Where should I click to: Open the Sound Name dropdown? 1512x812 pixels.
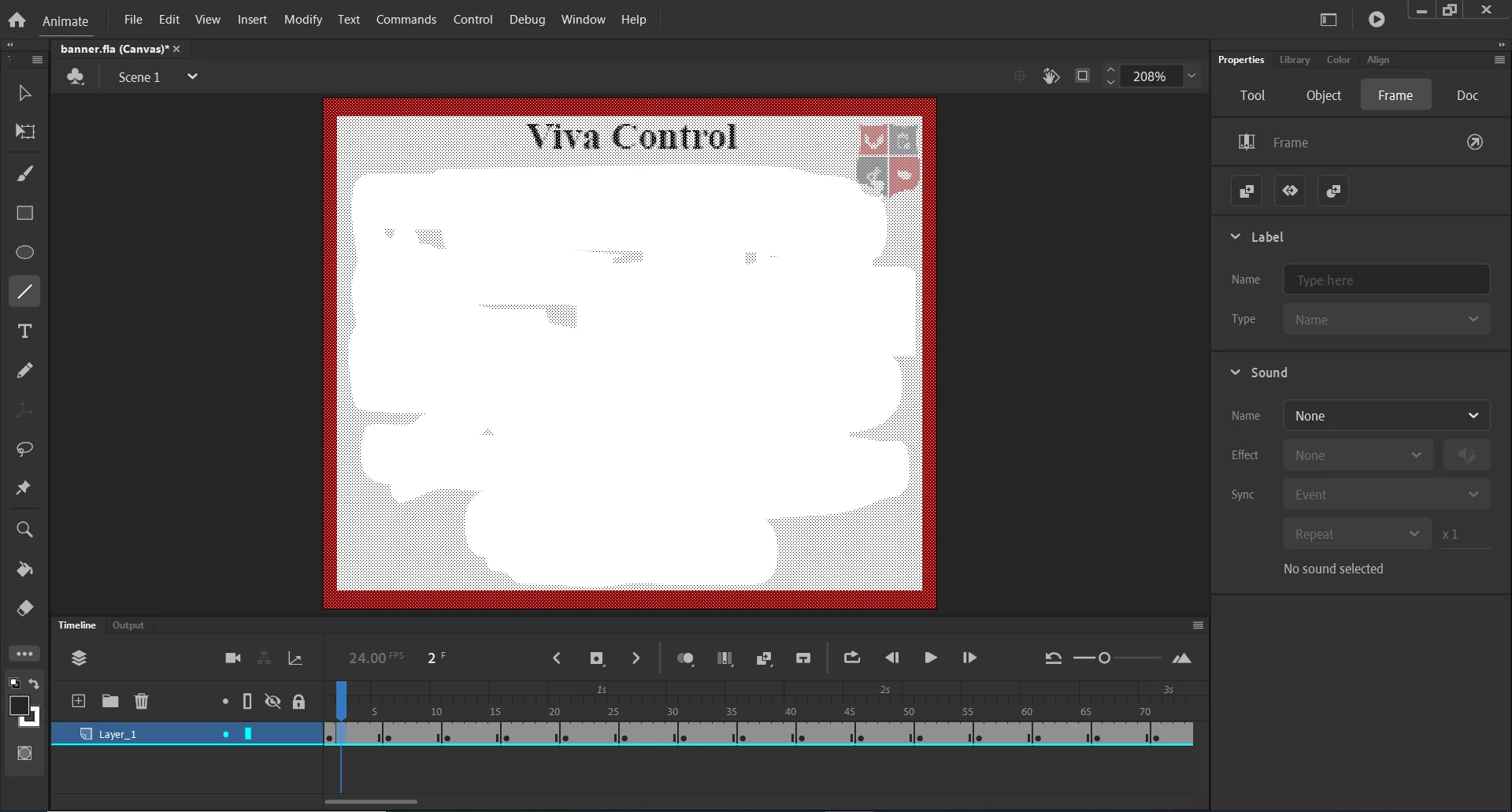[x=1386, y=416]
